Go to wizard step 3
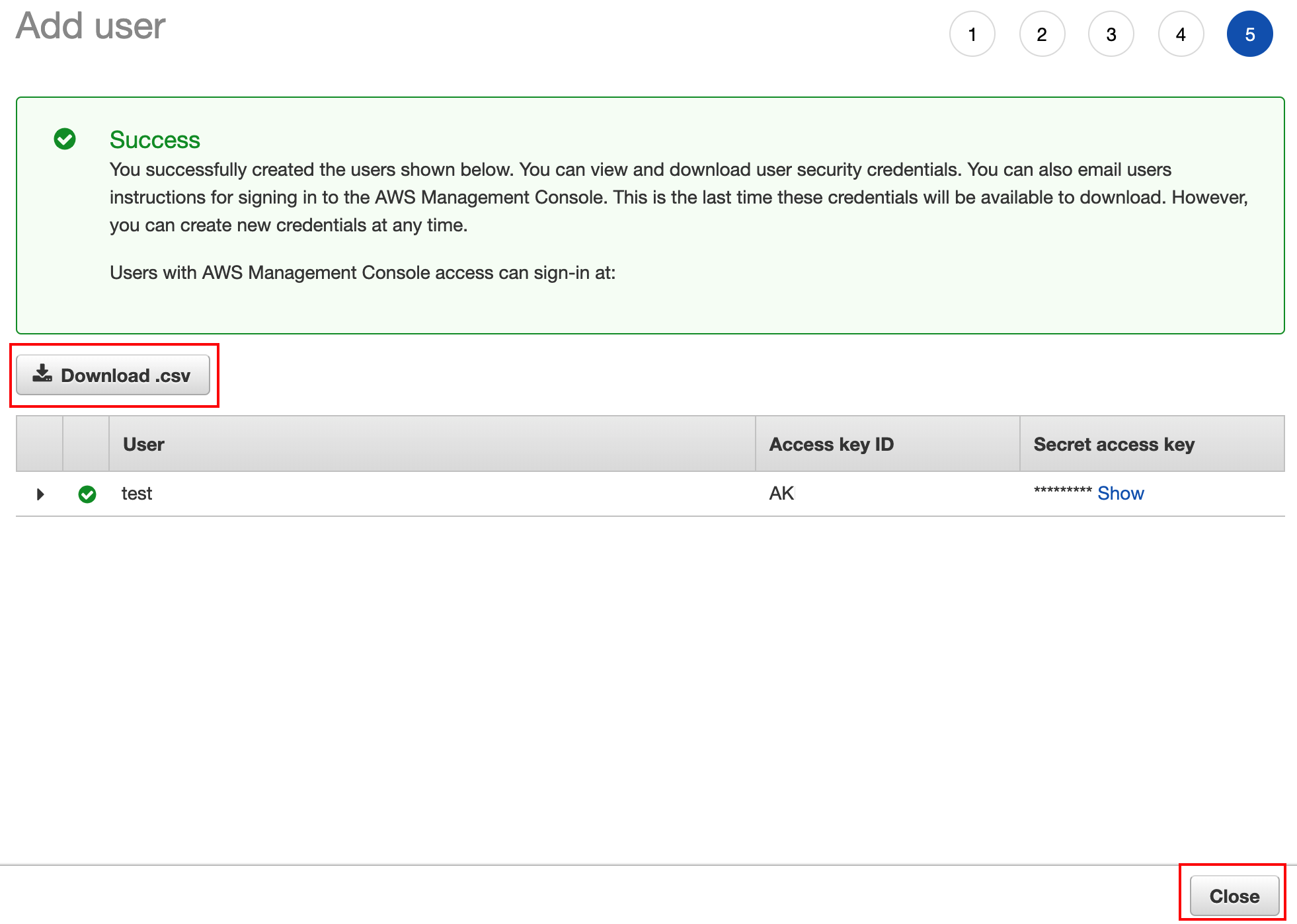This screenshot has height=924, width=1297. tap(1111, 34)
